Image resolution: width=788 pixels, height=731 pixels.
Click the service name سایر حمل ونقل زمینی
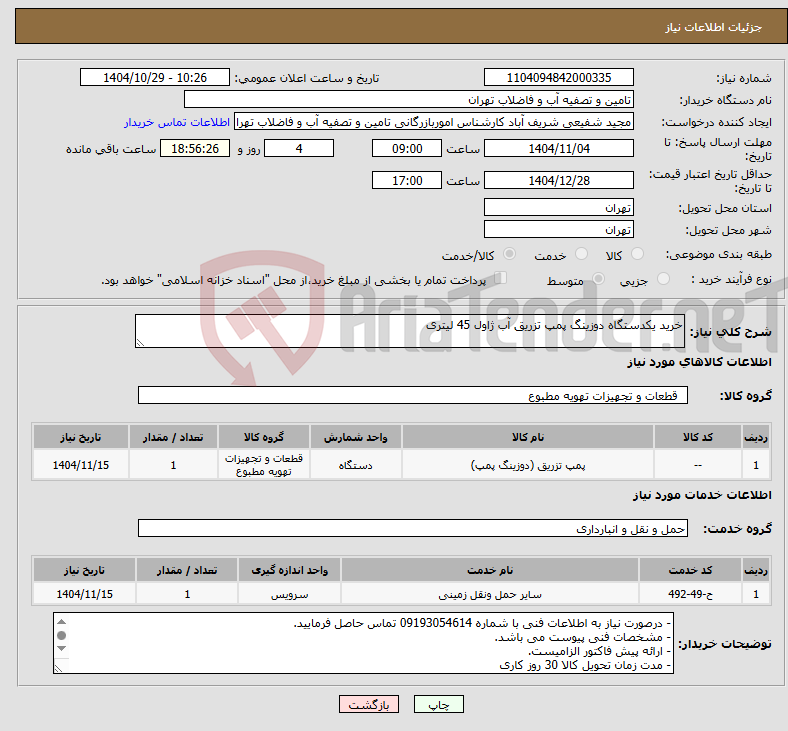pos(490,594)
